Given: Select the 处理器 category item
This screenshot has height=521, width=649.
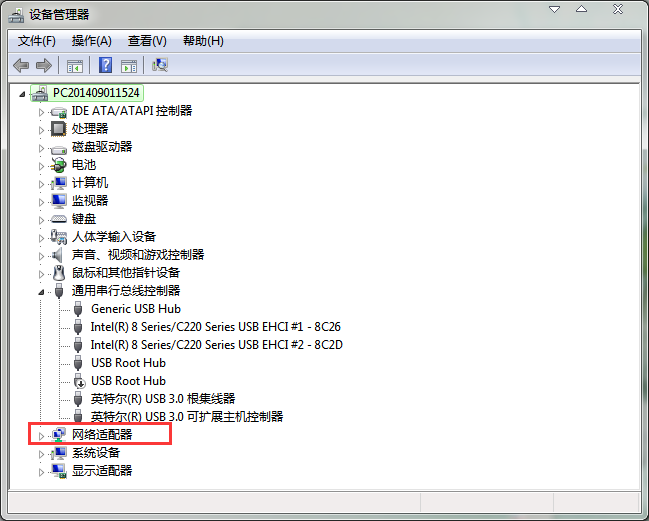Looking at the screenshot, I should [90, 129].
